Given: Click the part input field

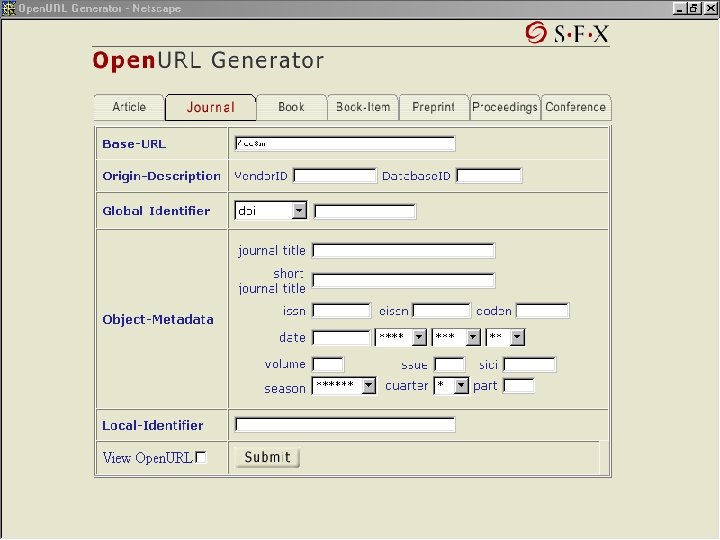Looking at the screenshot, I should point(518,386).
